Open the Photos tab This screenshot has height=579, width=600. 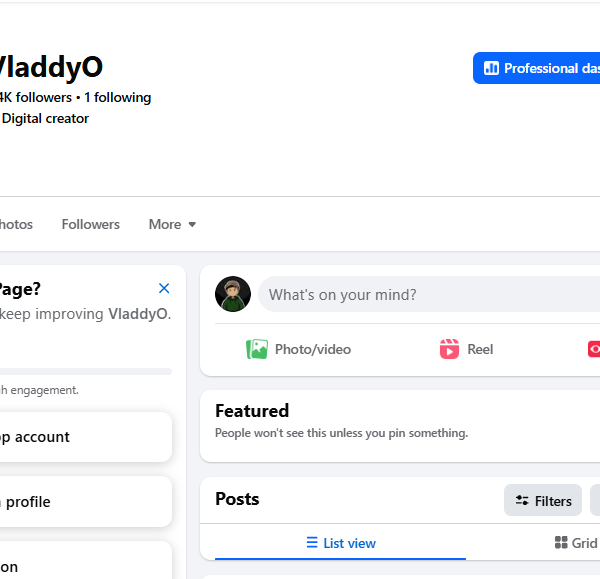click(16, 224)
